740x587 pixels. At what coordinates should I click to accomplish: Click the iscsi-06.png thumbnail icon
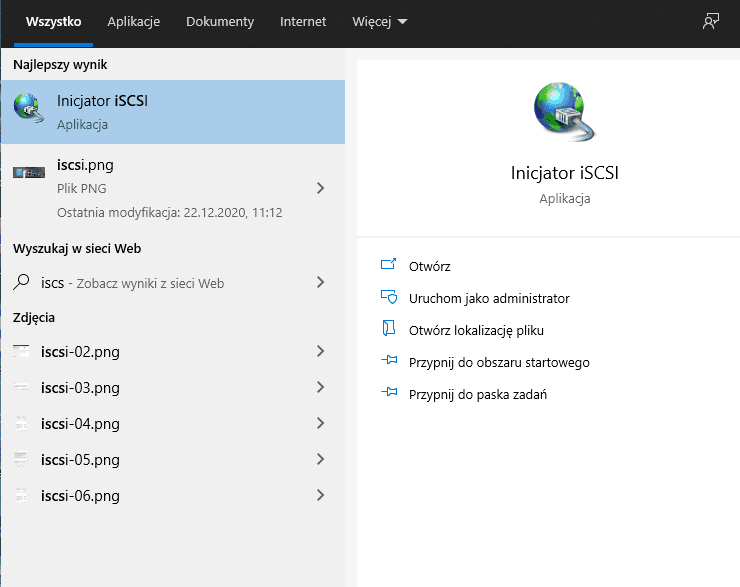coord(21,495)
